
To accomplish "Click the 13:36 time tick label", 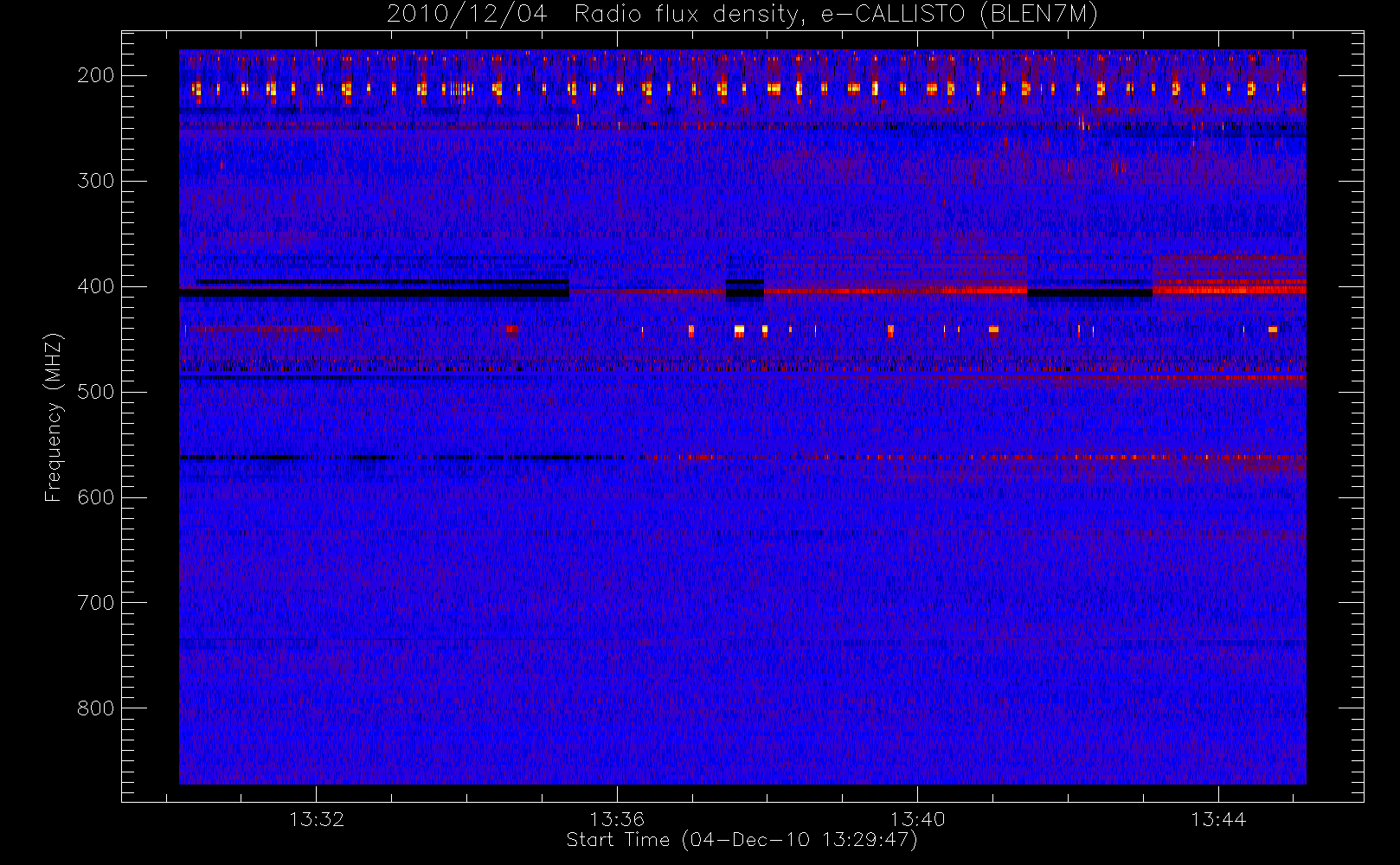I will [x=617, y=819].
